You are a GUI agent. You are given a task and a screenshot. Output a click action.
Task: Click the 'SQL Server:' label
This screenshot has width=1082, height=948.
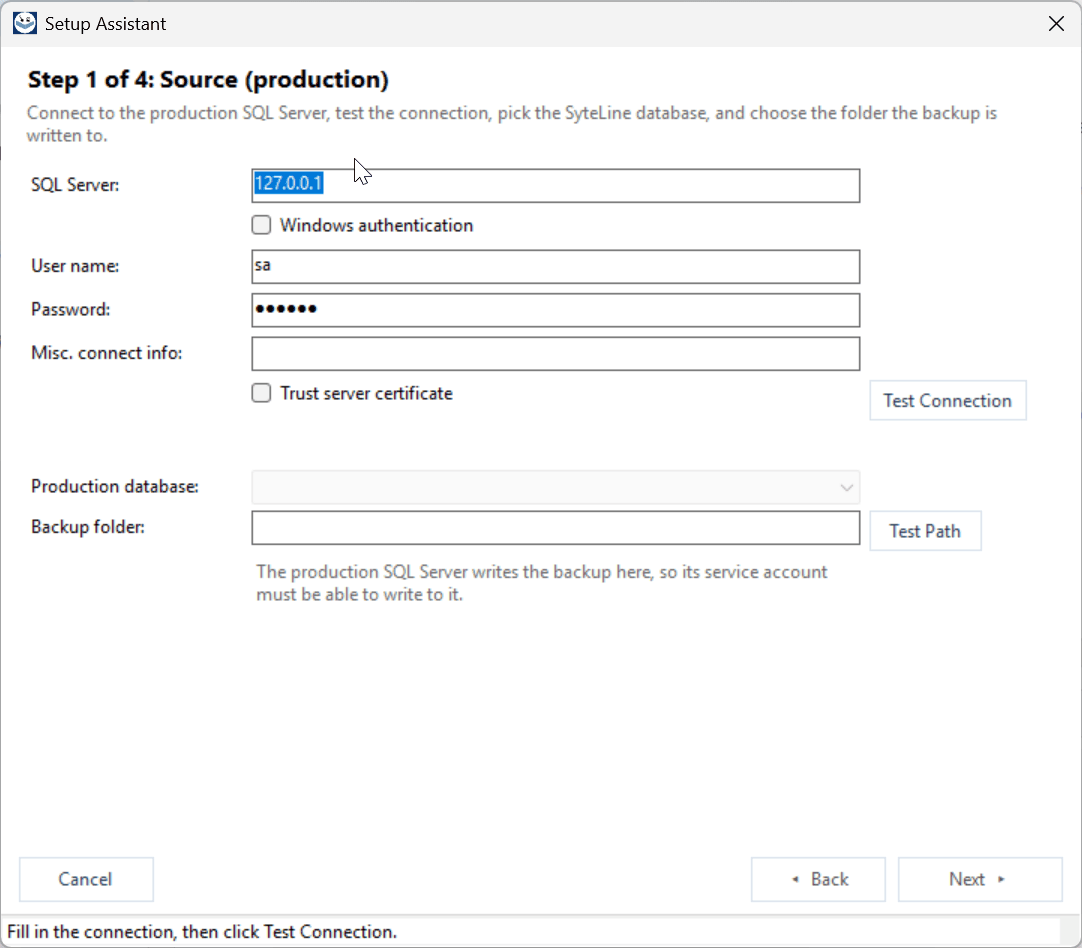tap(75, 185)
